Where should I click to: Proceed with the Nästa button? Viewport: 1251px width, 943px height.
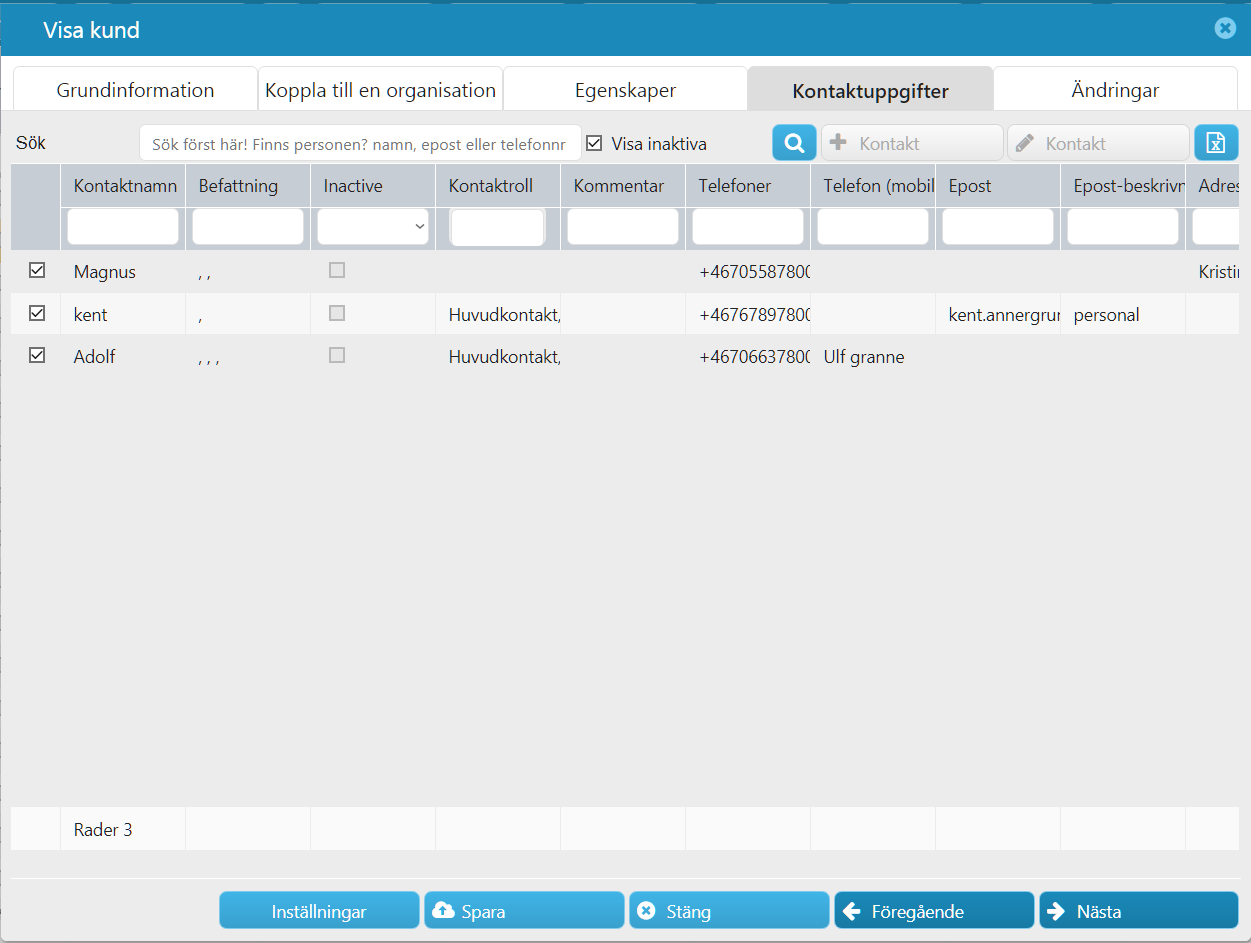[x=1139, y=911]
